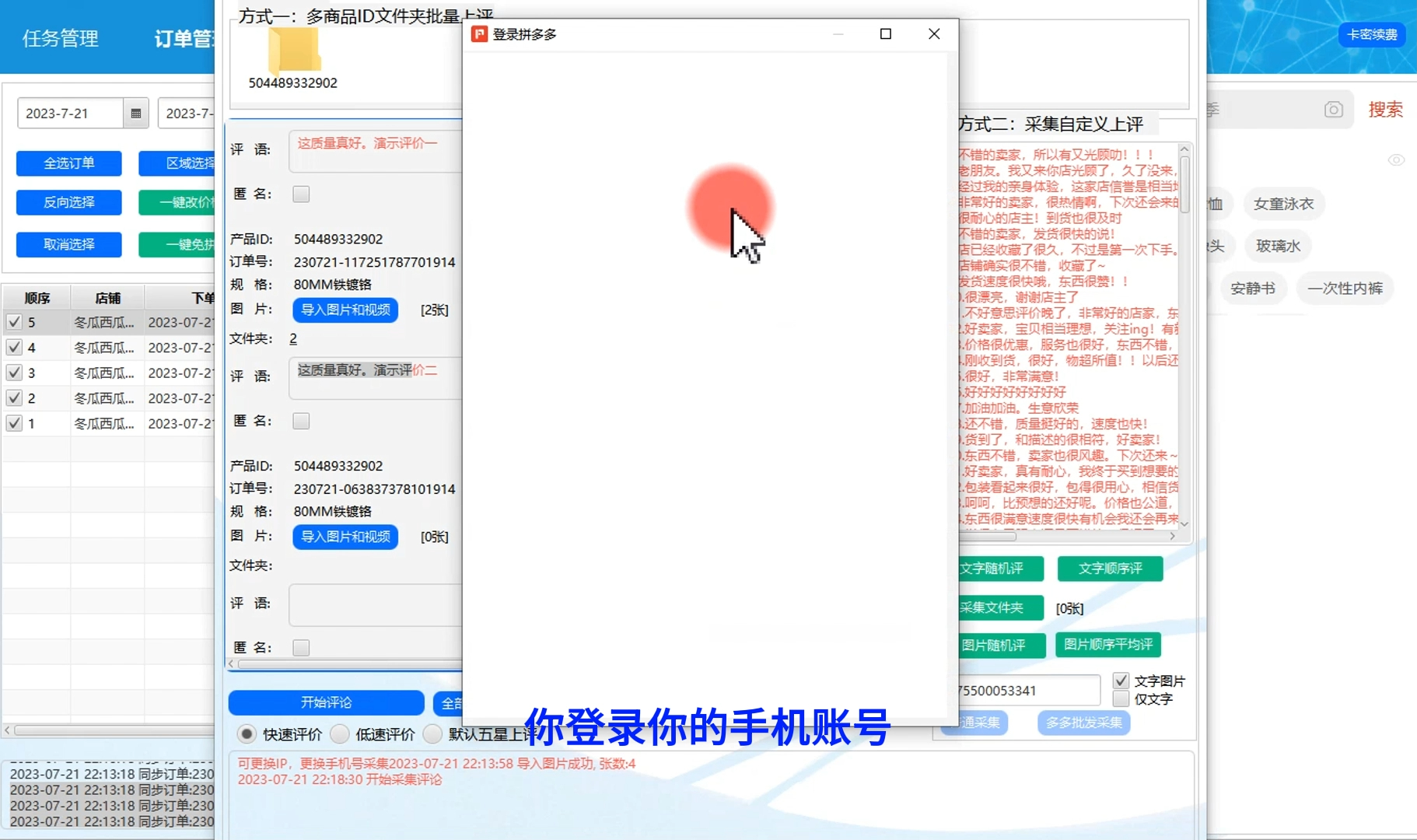1417x840 pixels.
Task: Click the comment list scrollbar down arrow
Action: 1183,525
